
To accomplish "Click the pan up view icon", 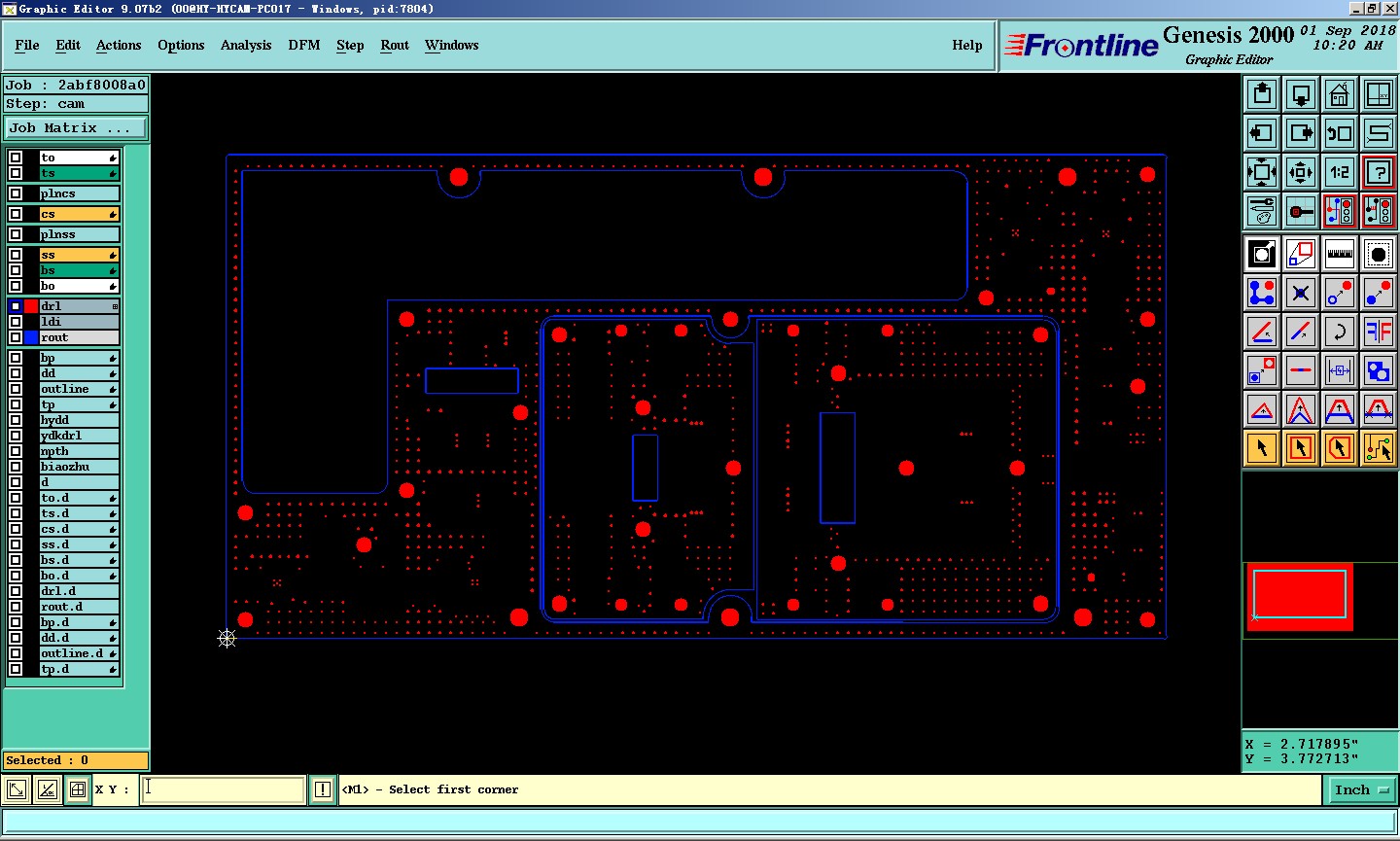I will [x=1262, y=94].
